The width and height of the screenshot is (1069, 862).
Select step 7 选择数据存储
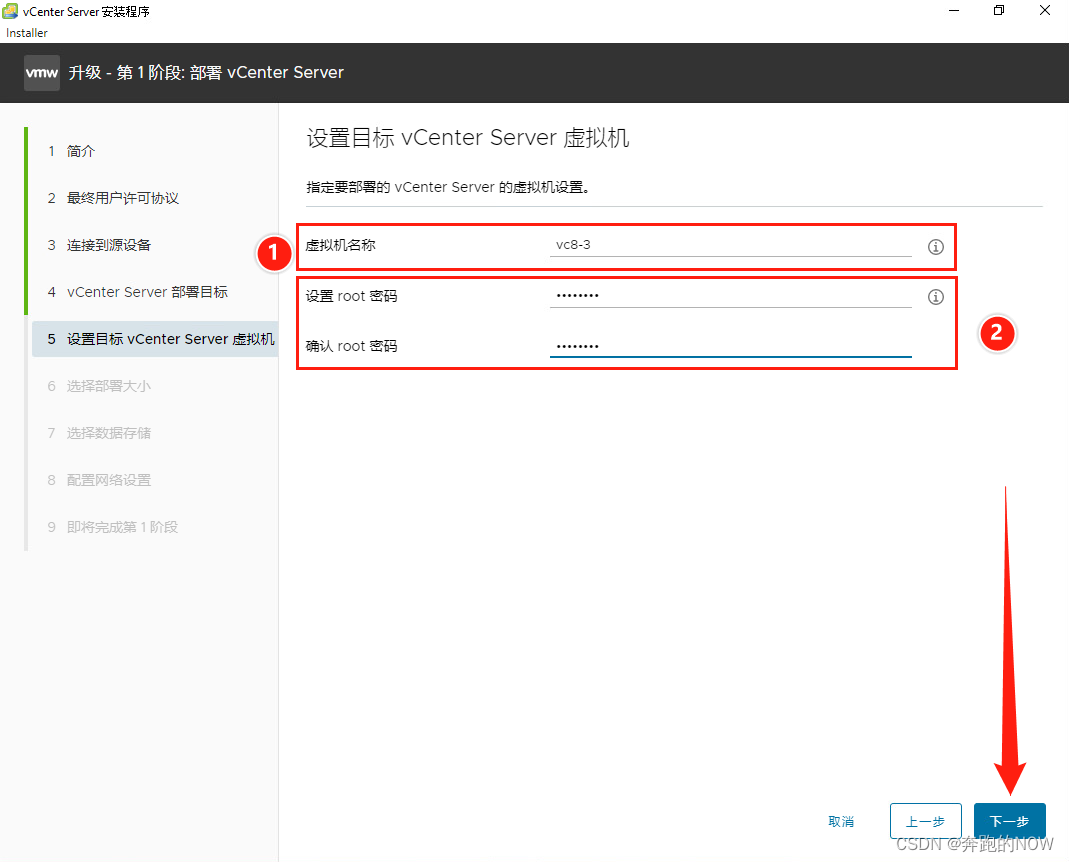(x=100, y=433)
